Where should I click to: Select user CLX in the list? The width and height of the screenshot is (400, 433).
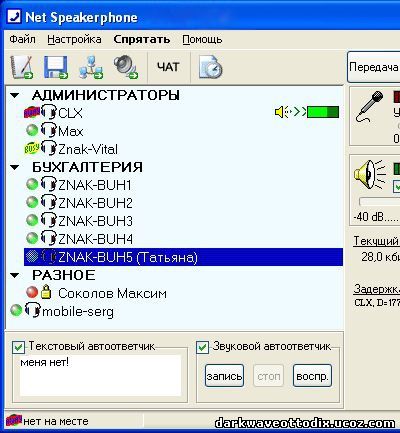pos(70,113)
